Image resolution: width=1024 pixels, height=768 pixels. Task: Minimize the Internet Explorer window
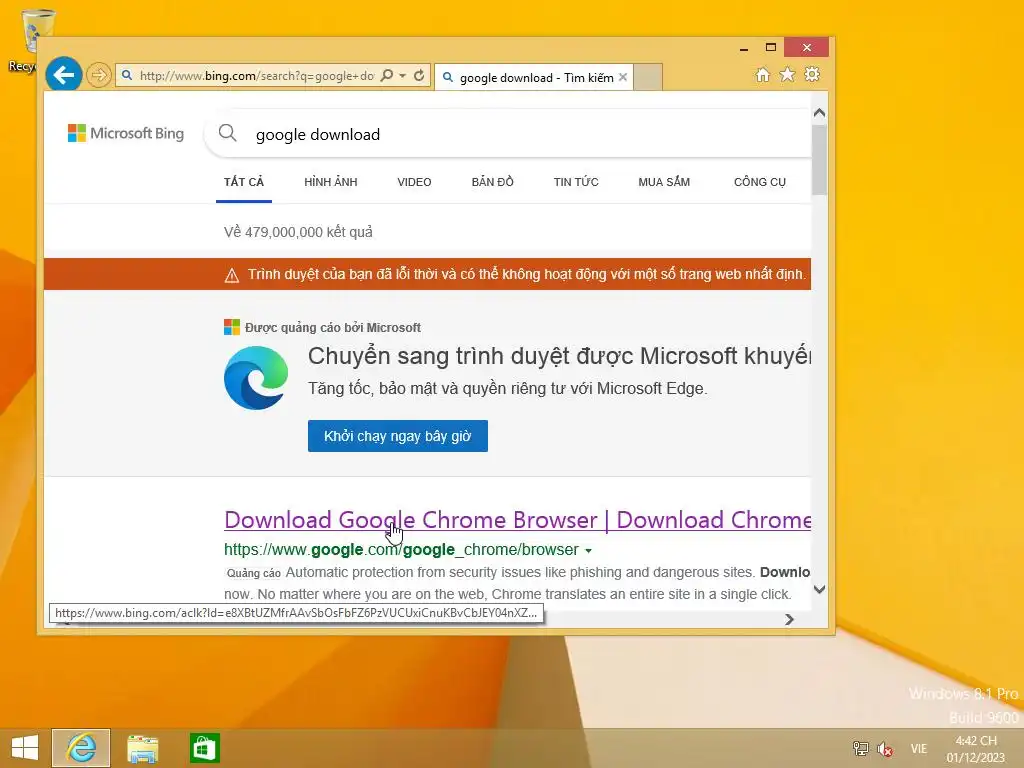pyautogui.click(x=744, y=48)
